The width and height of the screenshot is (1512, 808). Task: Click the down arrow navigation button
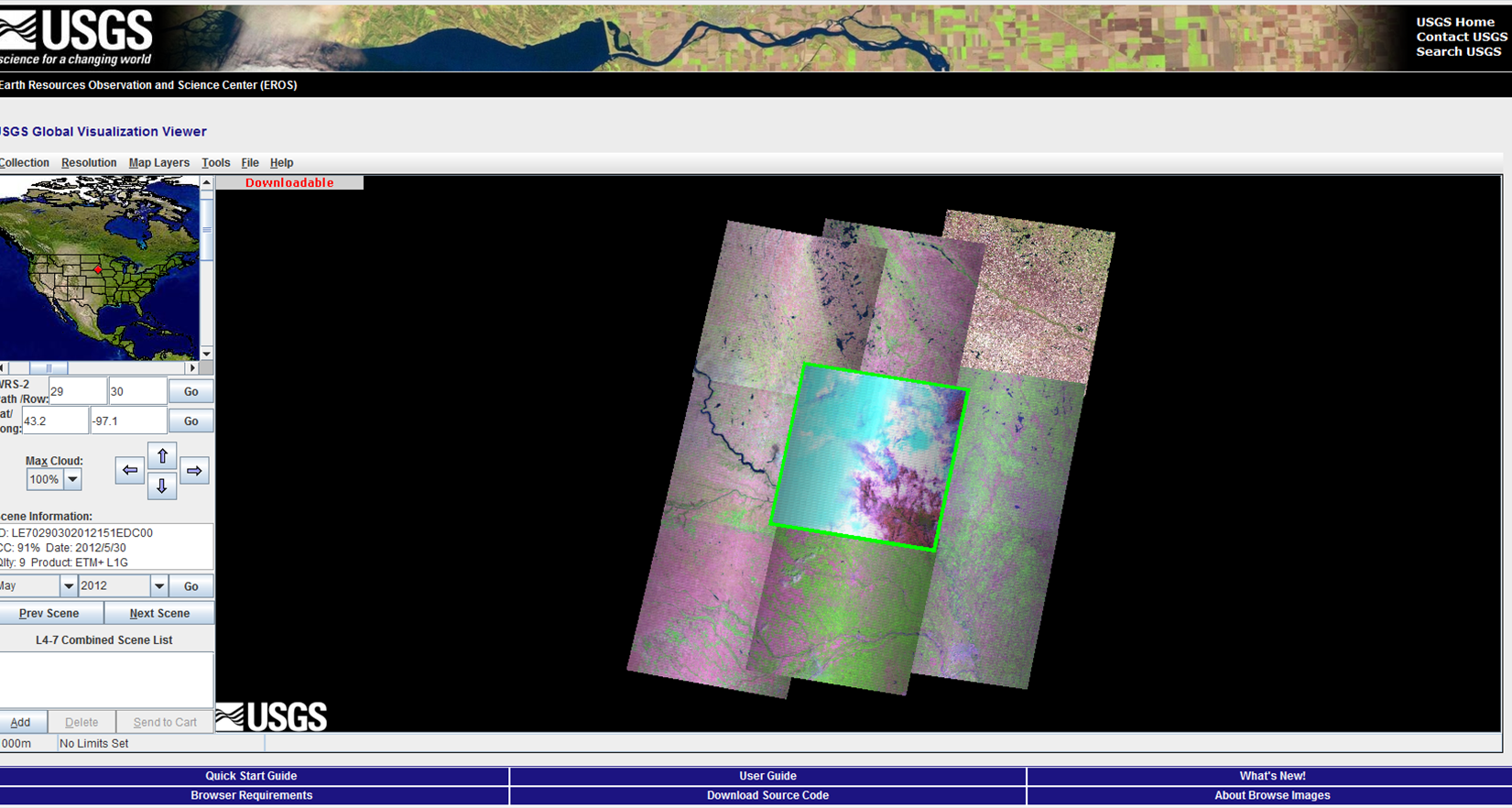[162, 486]
